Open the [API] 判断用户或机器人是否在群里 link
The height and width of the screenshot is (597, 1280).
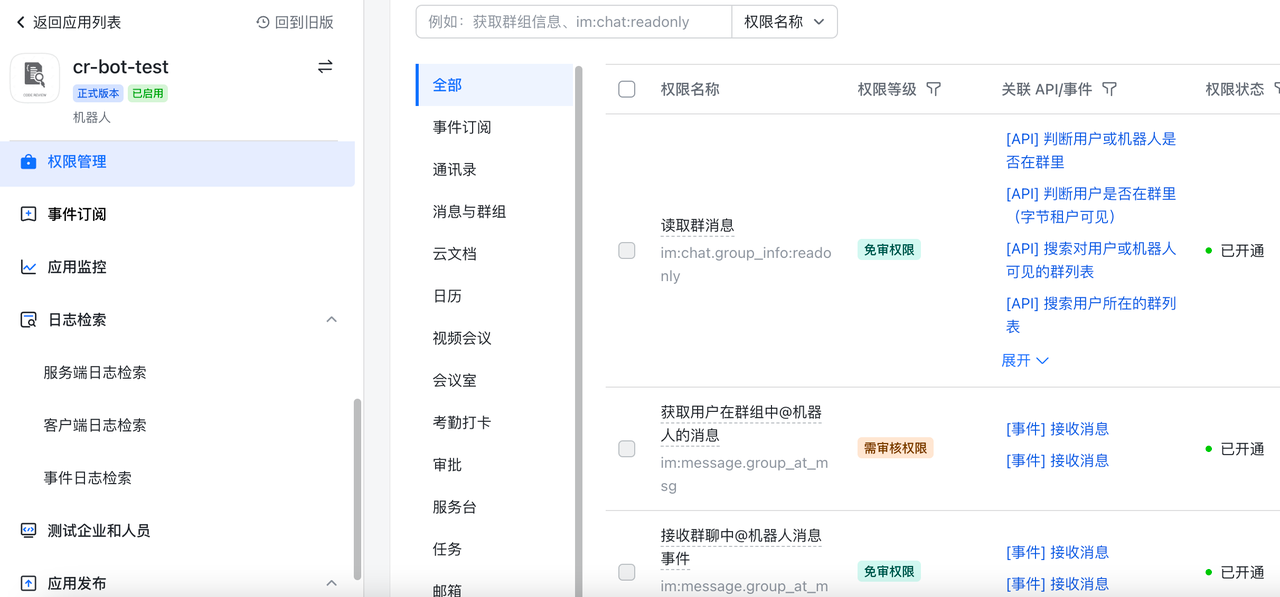pyautogui.click(x=1091, y=150)
